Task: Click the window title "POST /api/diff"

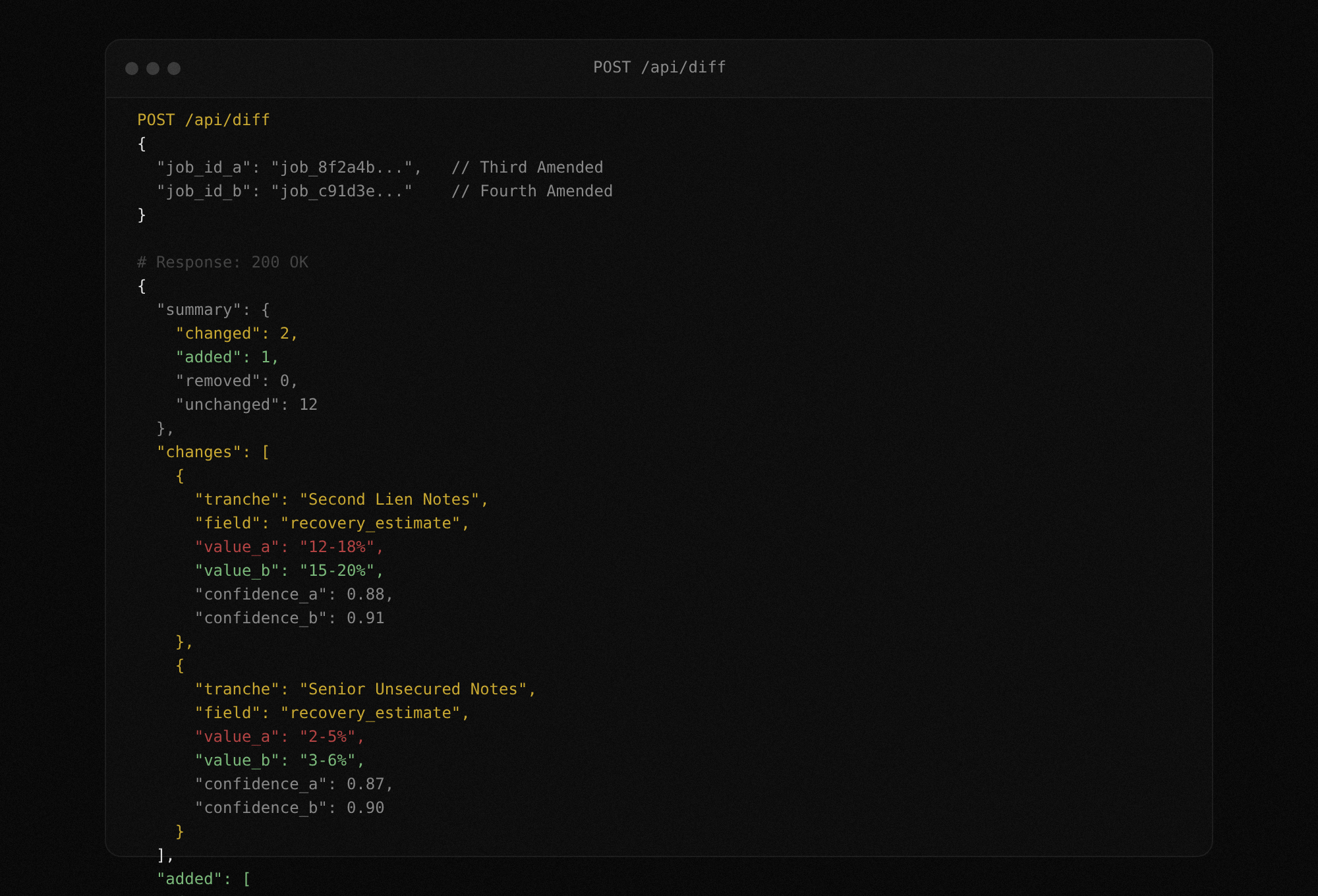Action: pos(659,67)
